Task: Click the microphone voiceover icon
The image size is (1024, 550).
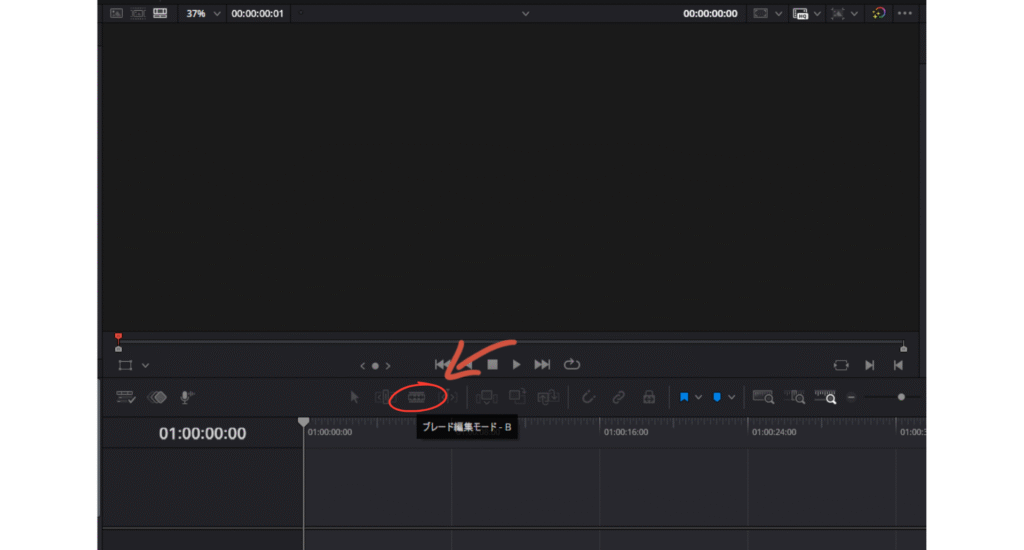Action: (x=186, y=397)
